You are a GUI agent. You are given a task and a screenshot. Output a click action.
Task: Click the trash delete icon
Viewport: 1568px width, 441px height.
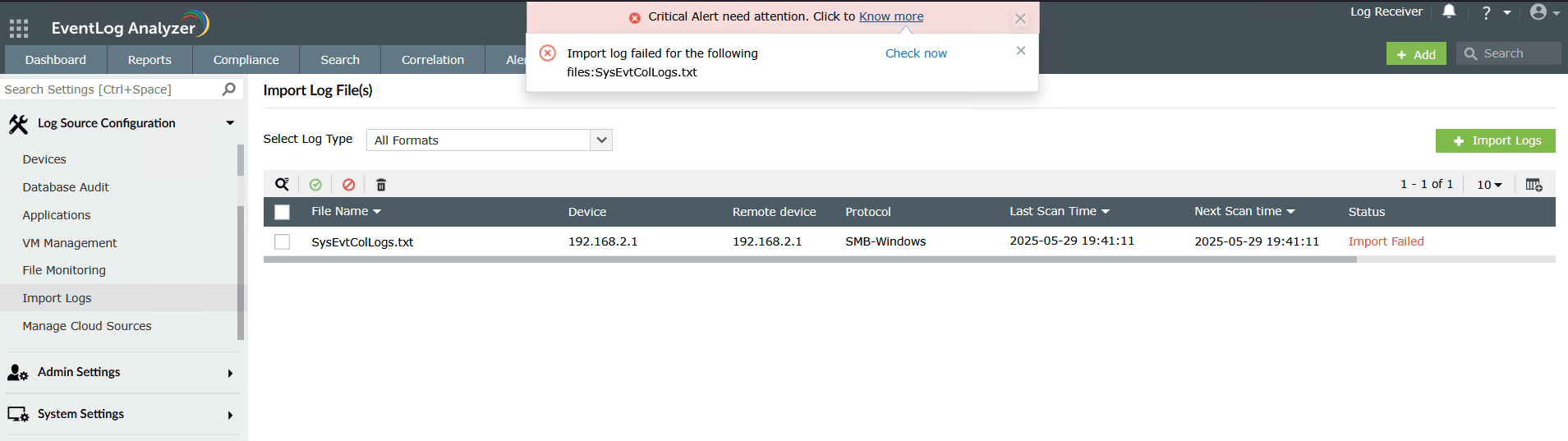pos(381,185)
